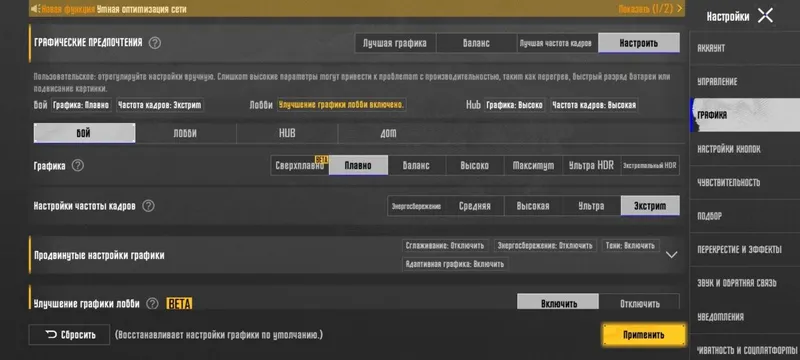The width and height of the screenshot is (800, 360).
Task: Select Лучшая графика preset
Action: click(x=395, y=43)
